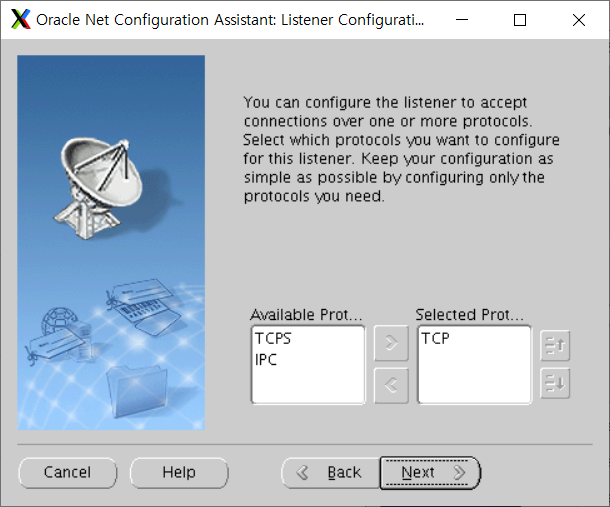Image resolution: width=610 pixels, height=507 pixels.
Task: Select TCPS in Available Protocols list
Action: 273,339
